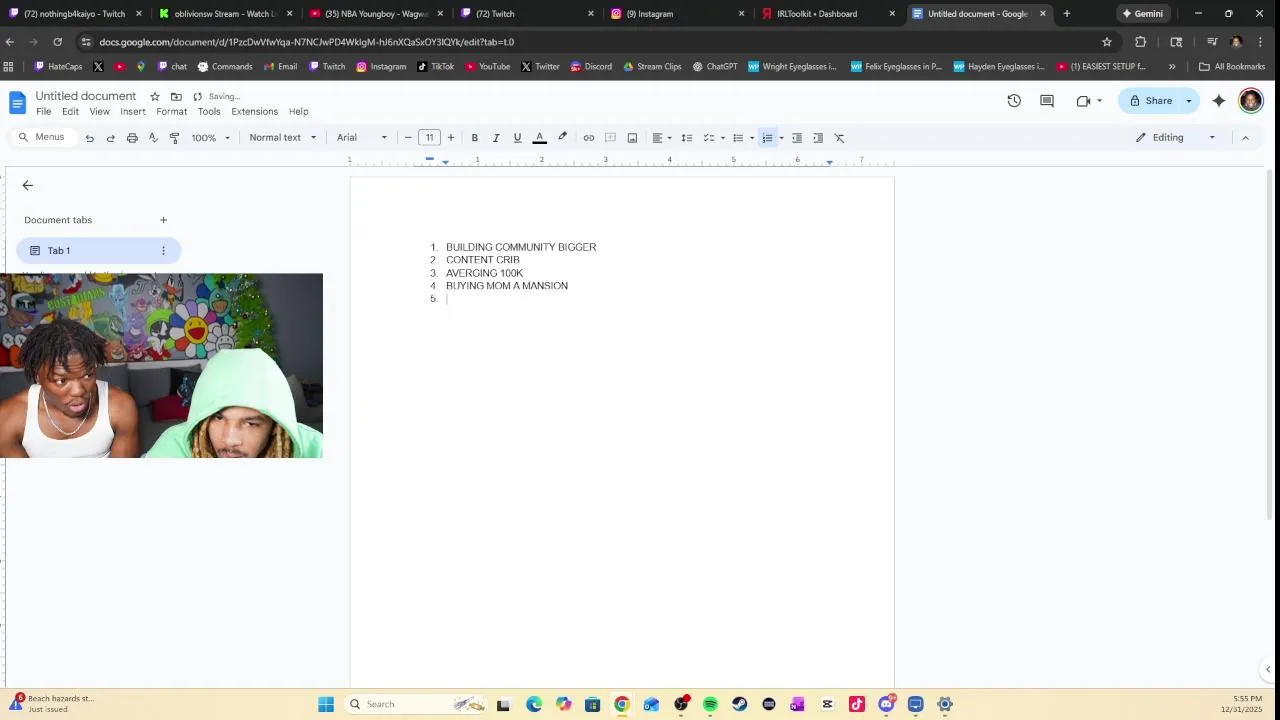The width and height of the screenshot is (1280, 720).
Task: Click the font size field showing 11
Action: tap(429, 138)
